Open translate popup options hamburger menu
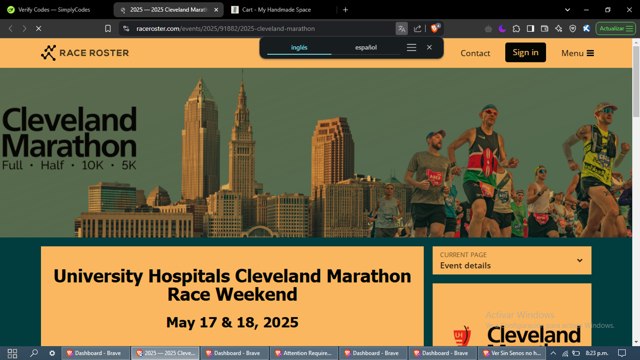The width and height of the screenshot is (640, 360). click(411, 47)
